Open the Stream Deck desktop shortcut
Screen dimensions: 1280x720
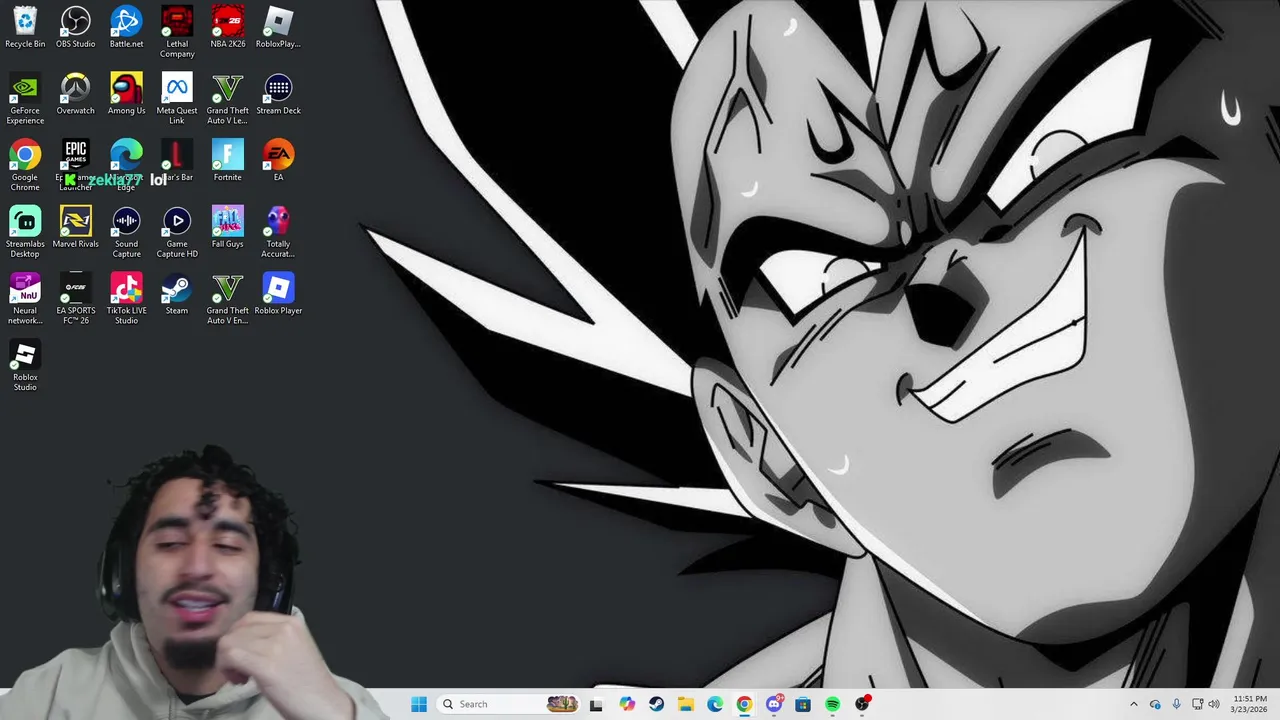[x=278, y=94]
